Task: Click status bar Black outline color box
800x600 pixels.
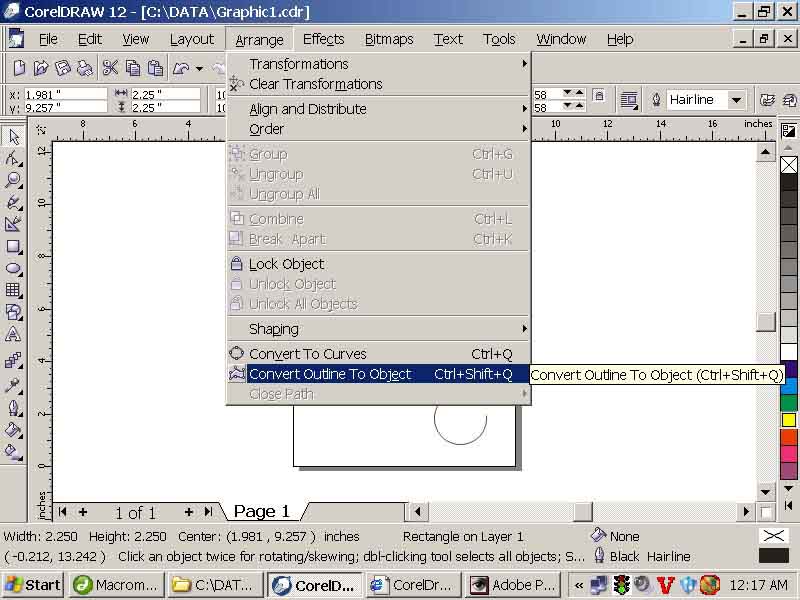Action: [773, 556]
